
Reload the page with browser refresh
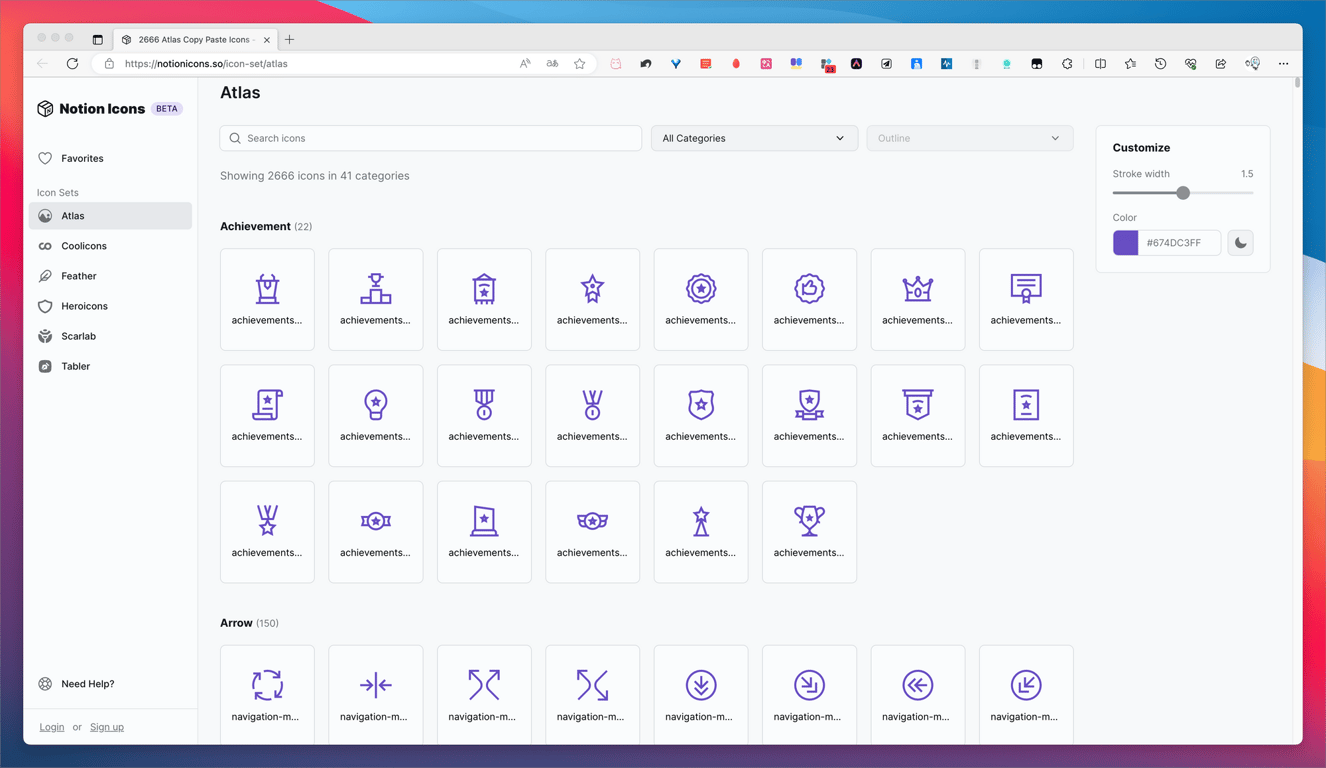click(x=72, y=64)
